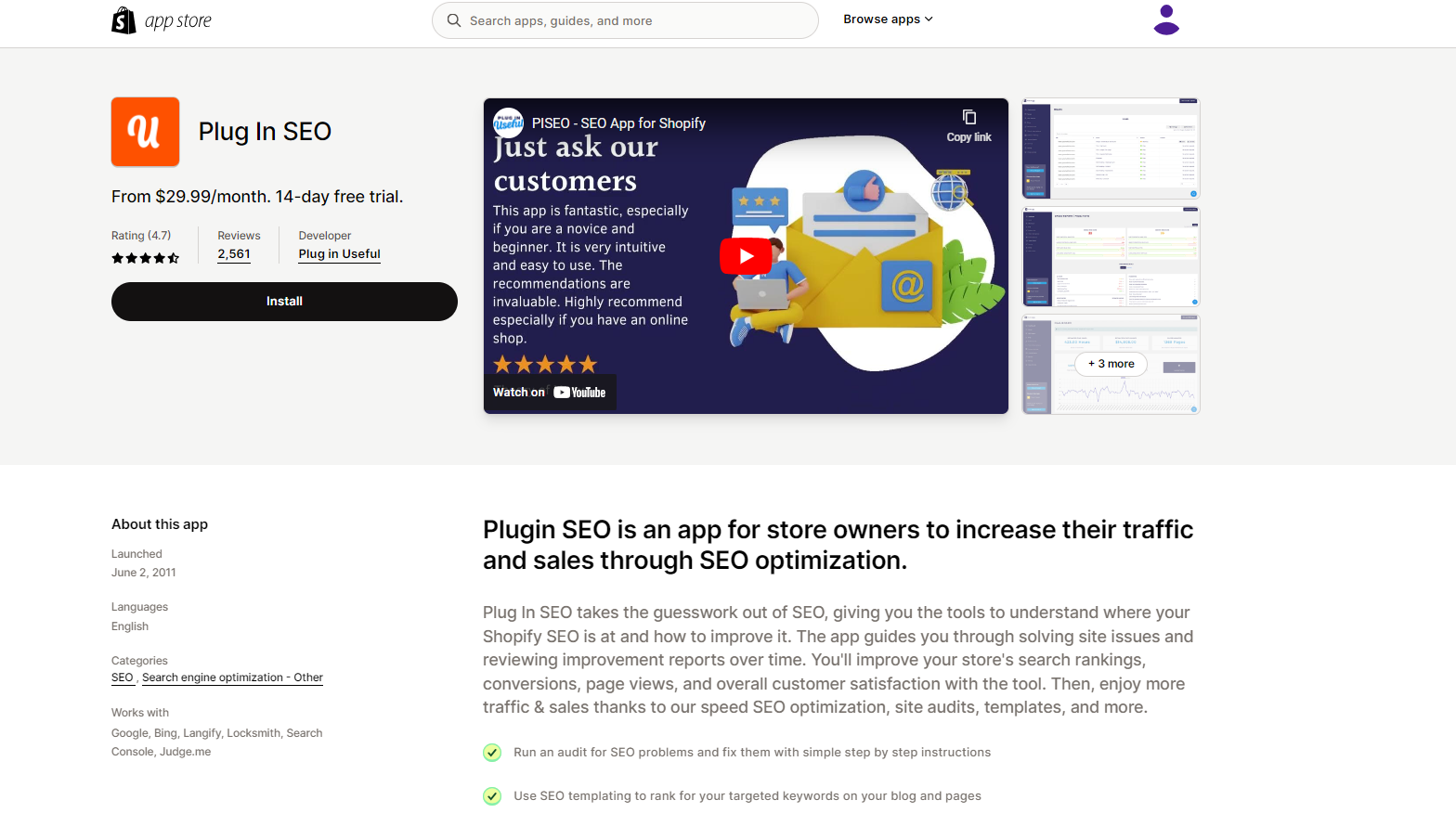Play the YouTube video
The height and width of the screenshot is (813, 1456).
[x=746, y=256]
